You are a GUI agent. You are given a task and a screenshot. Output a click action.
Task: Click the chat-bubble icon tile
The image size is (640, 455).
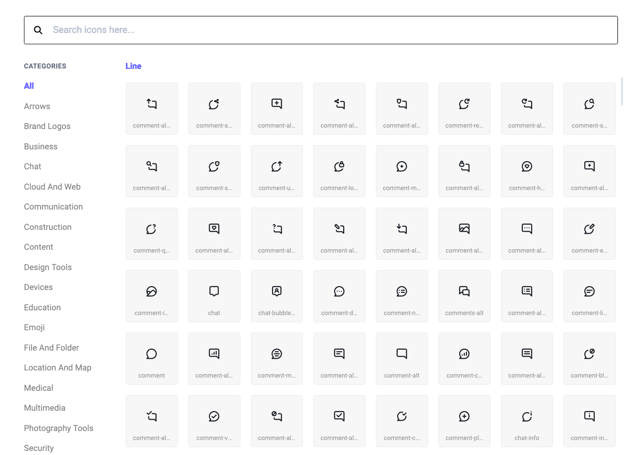(276, 296)
